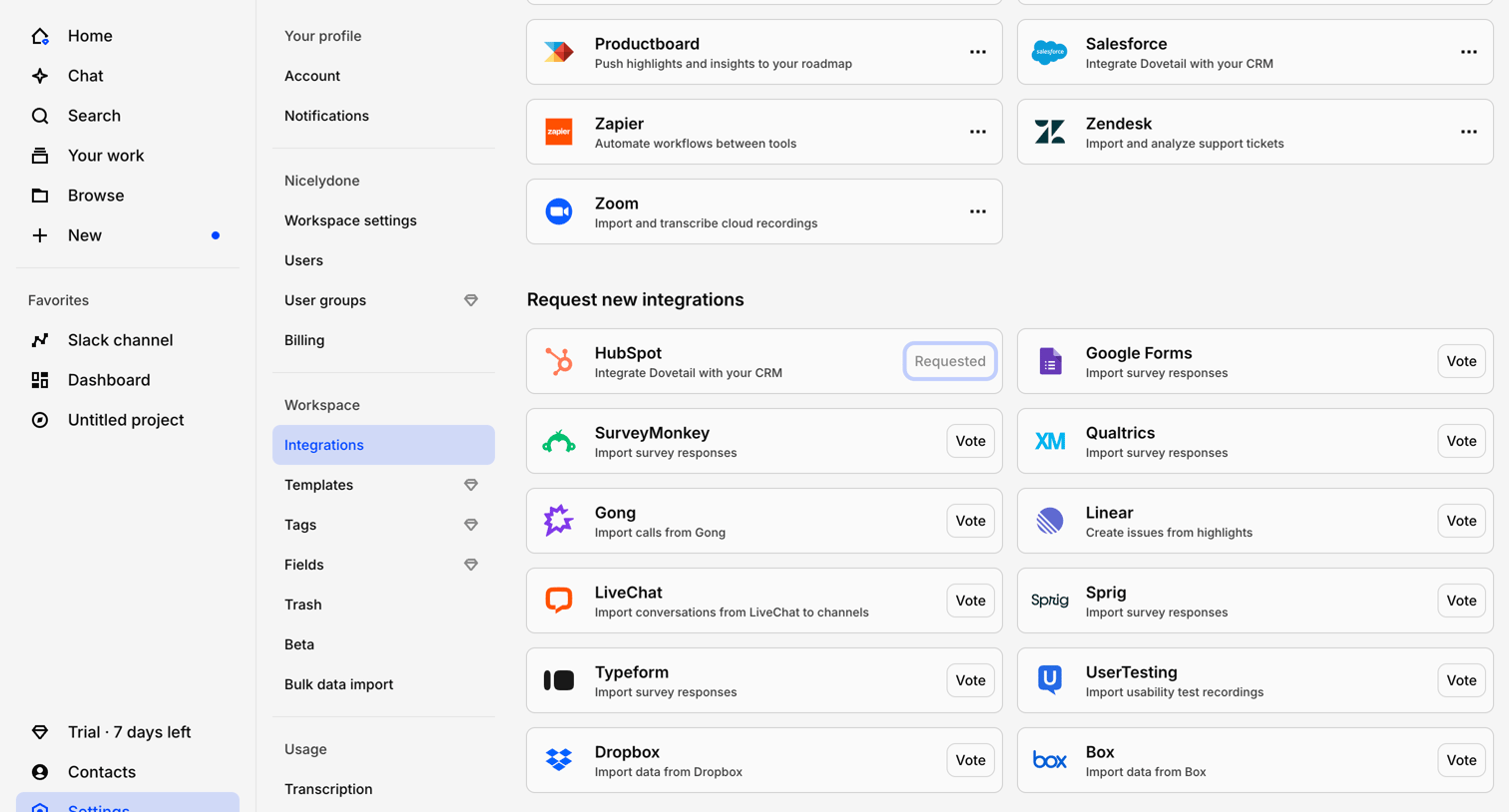Open Transcription usage page
This screenshot has width=1509, height=812.
(383, 789)
